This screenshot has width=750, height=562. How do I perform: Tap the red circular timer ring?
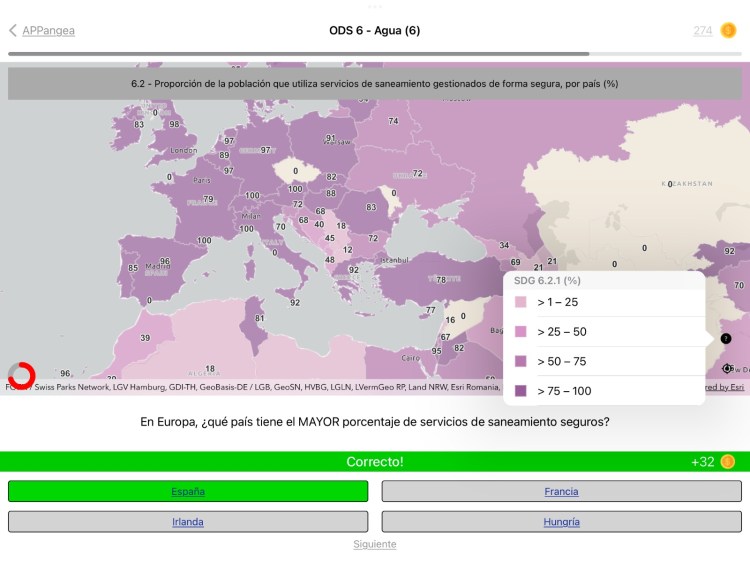click(21, 375)
